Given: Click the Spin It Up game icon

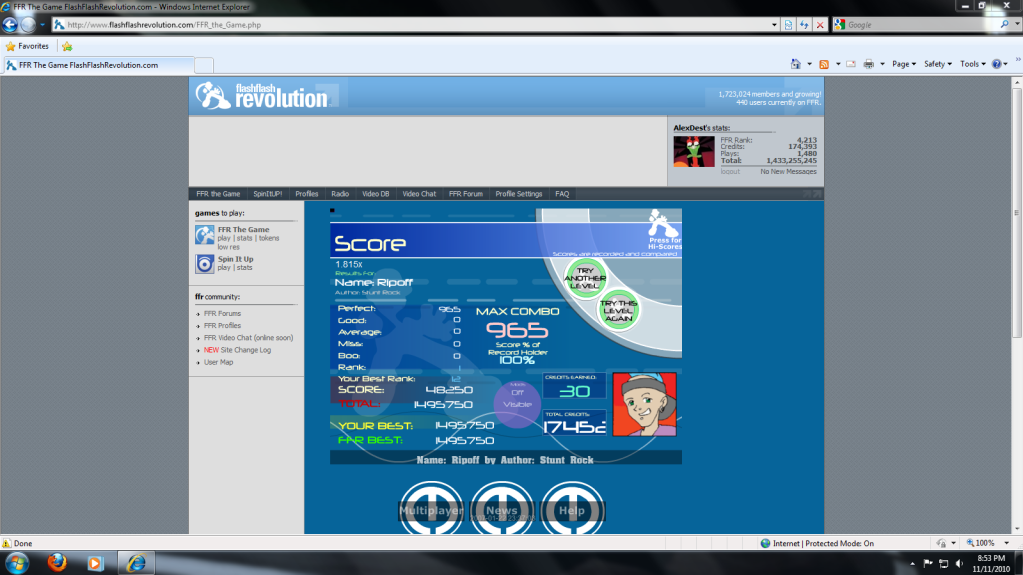Looking at the screenshot, I should [204, 263].
